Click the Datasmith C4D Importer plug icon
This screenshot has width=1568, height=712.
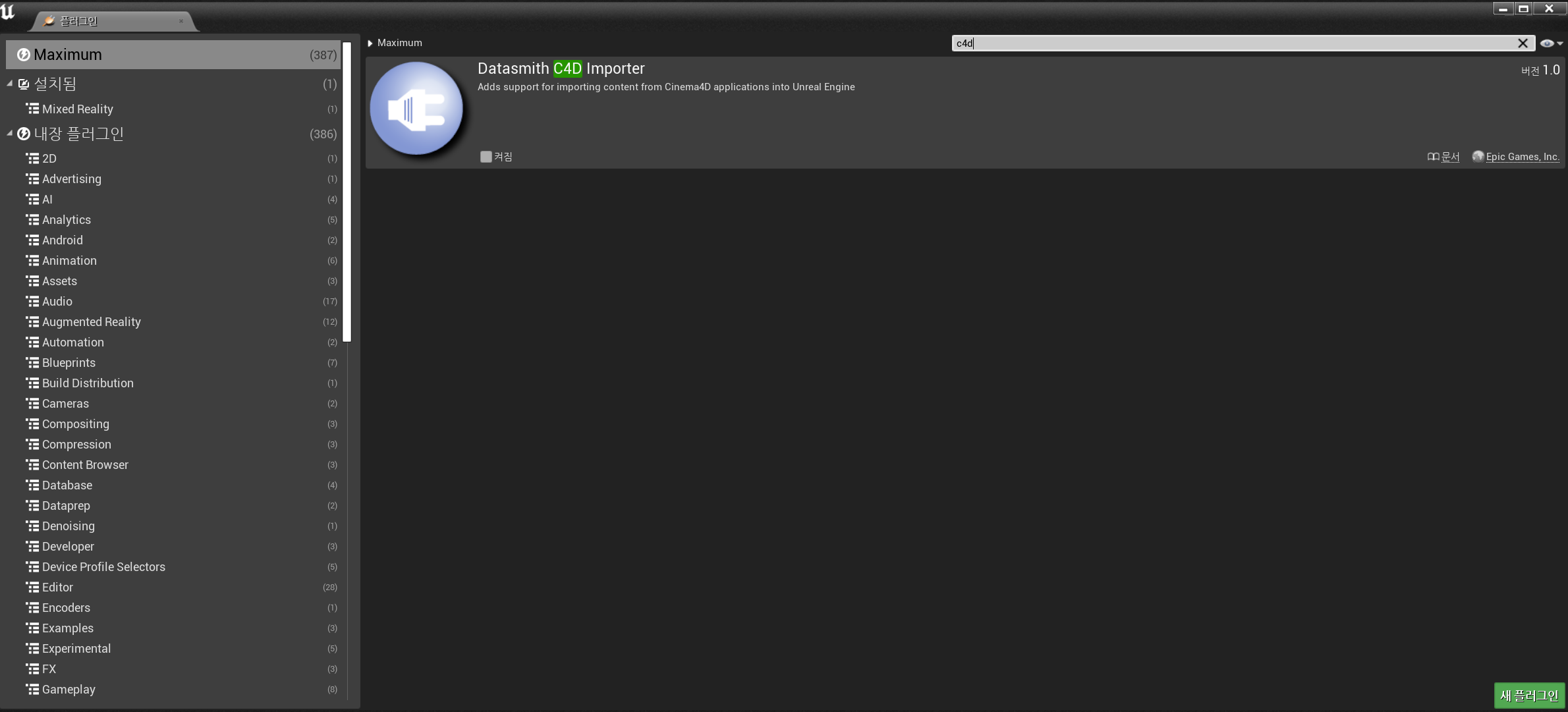[x=416, y=109]
